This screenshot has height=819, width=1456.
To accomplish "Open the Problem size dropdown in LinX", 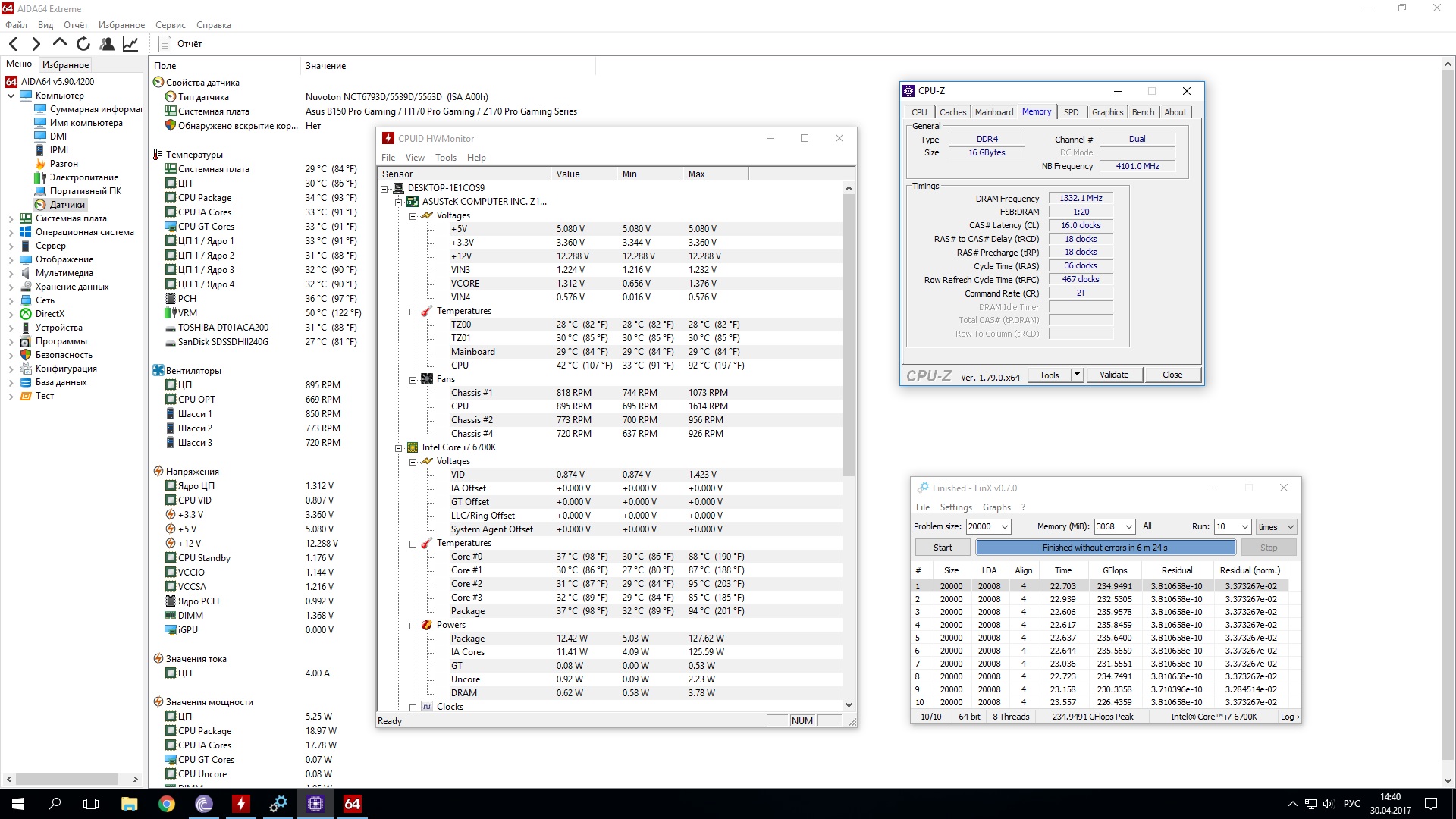I will [1005, 526].
